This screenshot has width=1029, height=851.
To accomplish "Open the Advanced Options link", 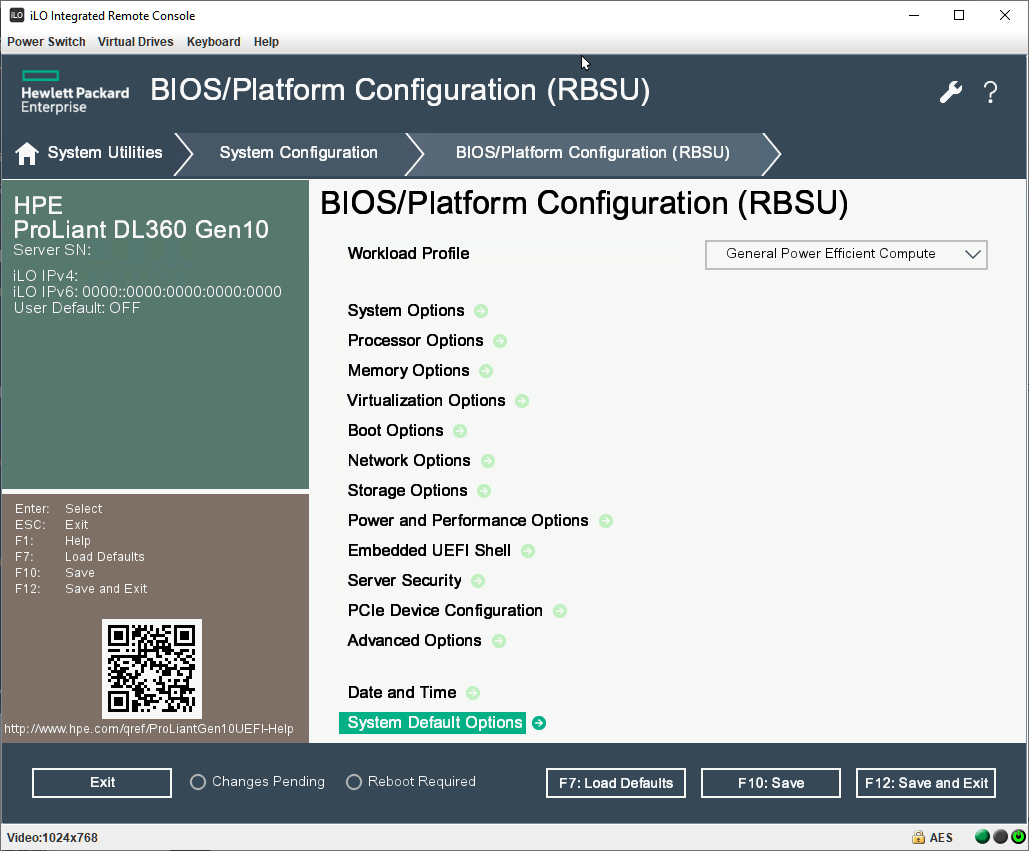I will pyautogui.click(x=415, y=641).
